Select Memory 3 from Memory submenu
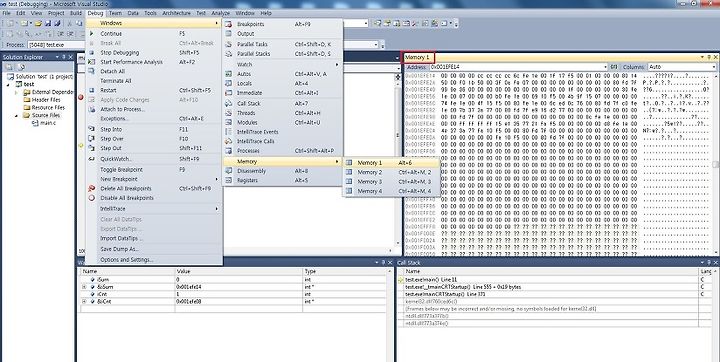This screenshot has width=720, height=362. click(x=392, y=181)
